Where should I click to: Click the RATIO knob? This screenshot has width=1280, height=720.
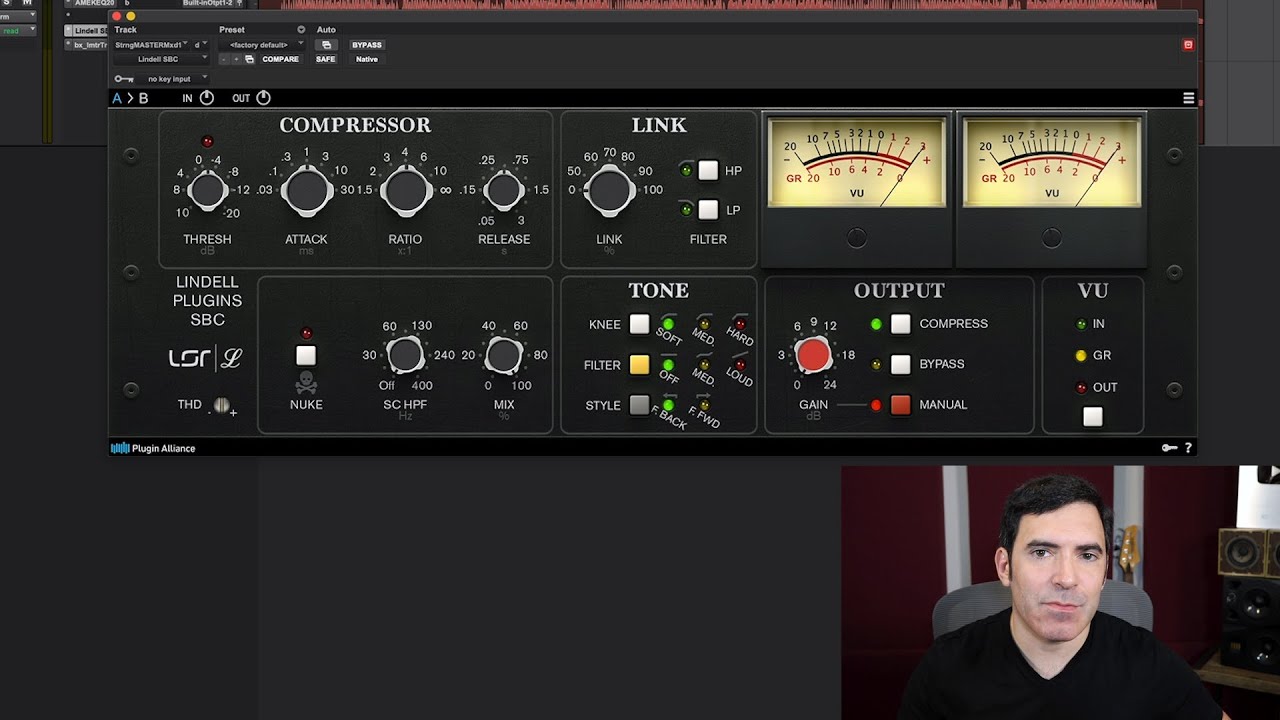click(405, 191)
